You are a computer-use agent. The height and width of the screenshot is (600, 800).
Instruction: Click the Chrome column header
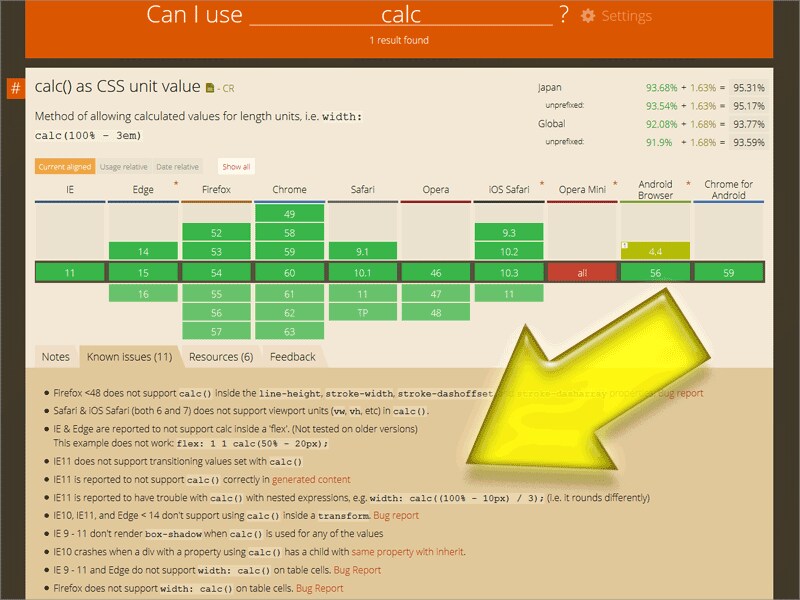[x=289, y=190]
